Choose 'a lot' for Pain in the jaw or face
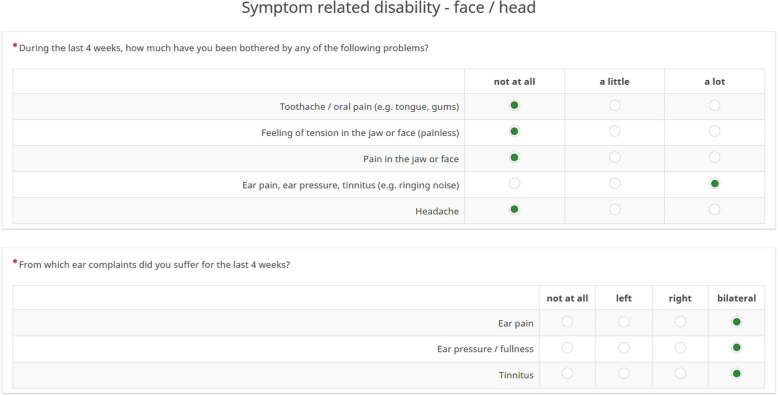778x396 pixels. coord(714,157)
